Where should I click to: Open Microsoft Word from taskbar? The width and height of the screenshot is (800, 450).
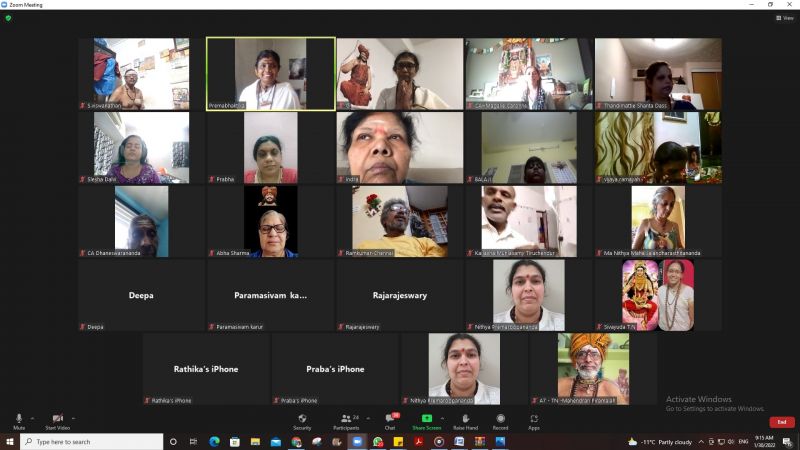click(x=459, y=442)
